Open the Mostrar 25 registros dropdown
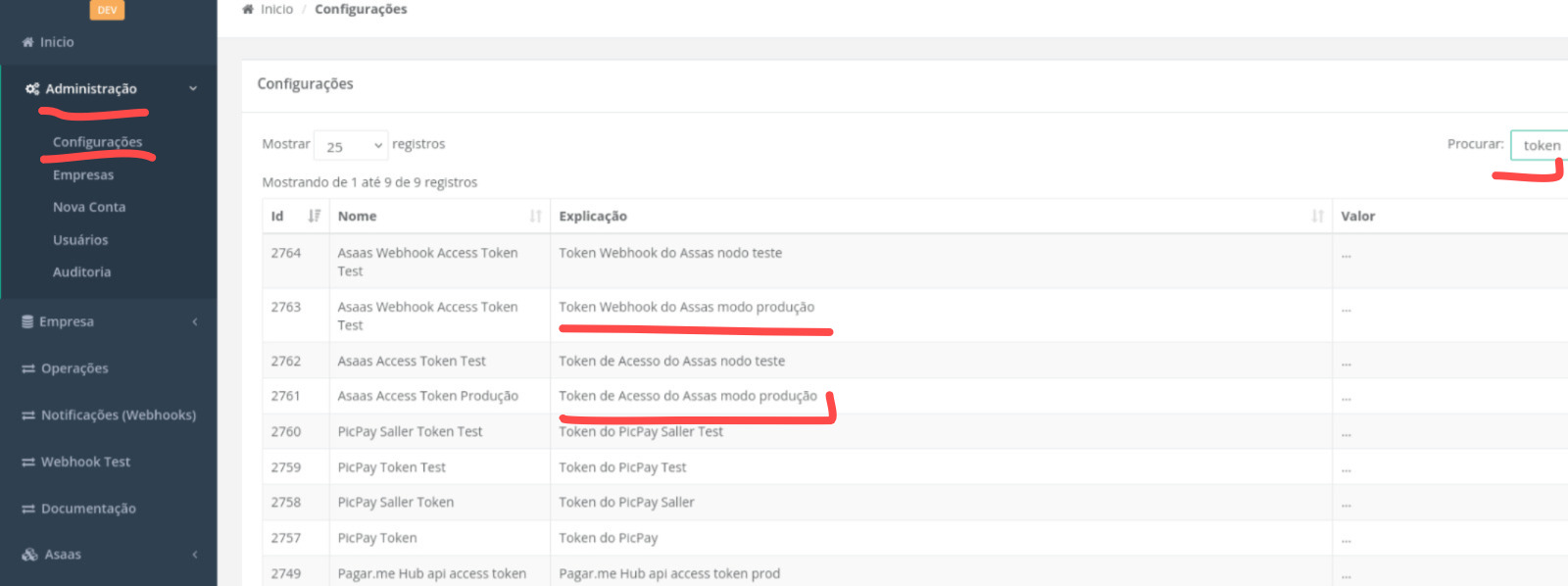Screen dimensions: 1568x586 pyautogui.click(x=351, y=146)
